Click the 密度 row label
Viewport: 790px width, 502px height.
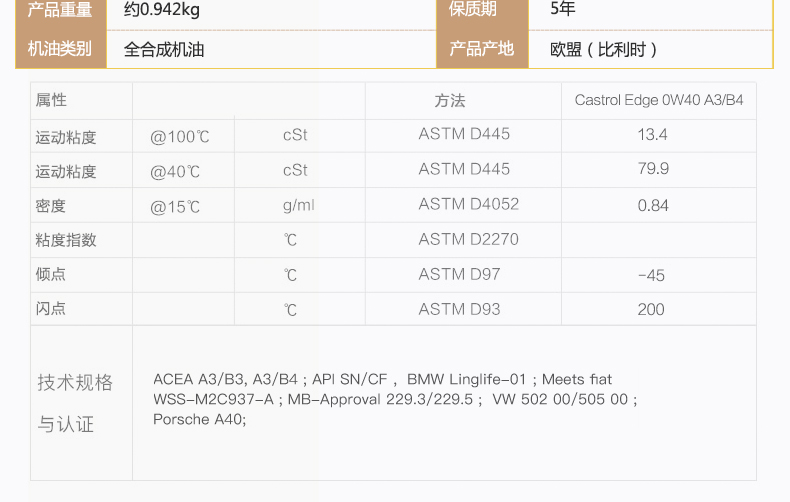(51, 206)
